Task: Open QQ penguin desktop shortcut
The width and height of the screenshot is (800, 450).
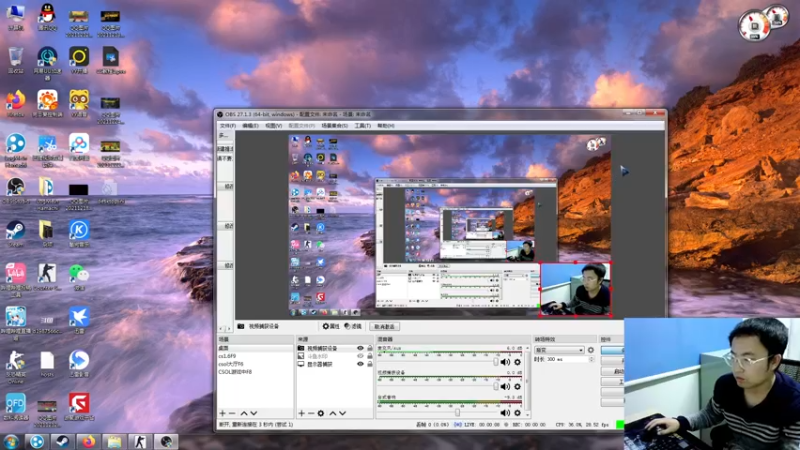Action: point(47,17)
